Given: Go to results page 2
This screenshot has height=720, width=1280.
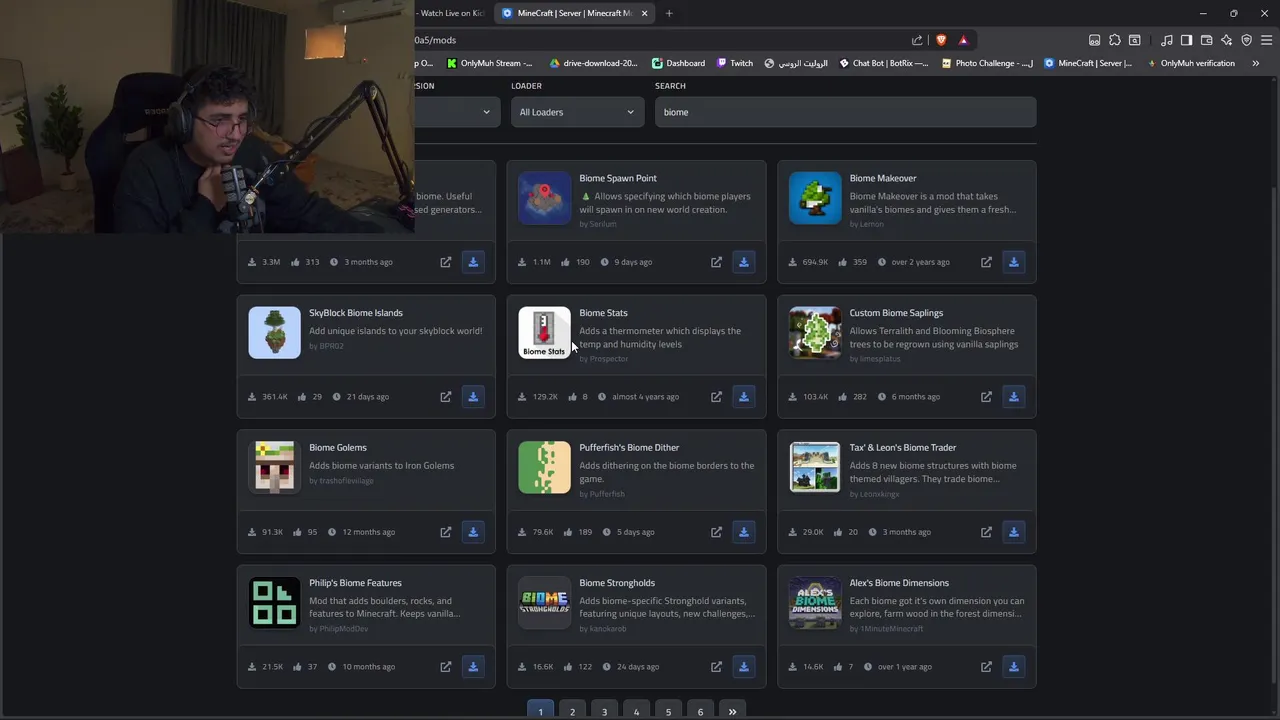Looking at the screenshot, I should [572, 711].
